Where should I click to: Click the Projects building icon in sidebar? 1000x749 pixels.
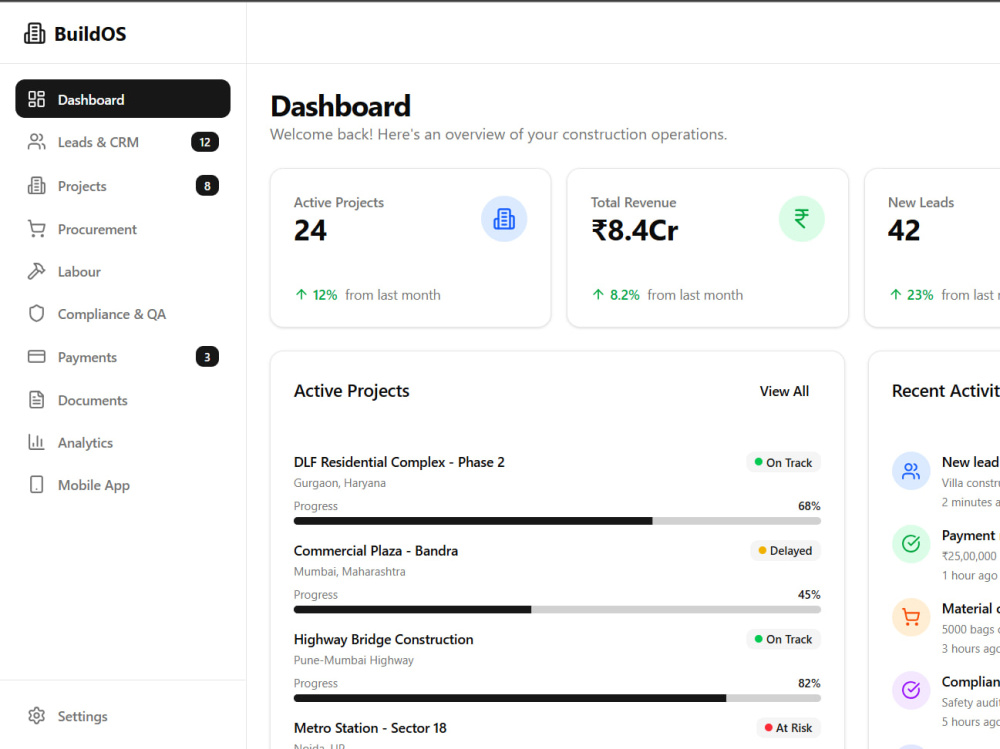point(36,186)
